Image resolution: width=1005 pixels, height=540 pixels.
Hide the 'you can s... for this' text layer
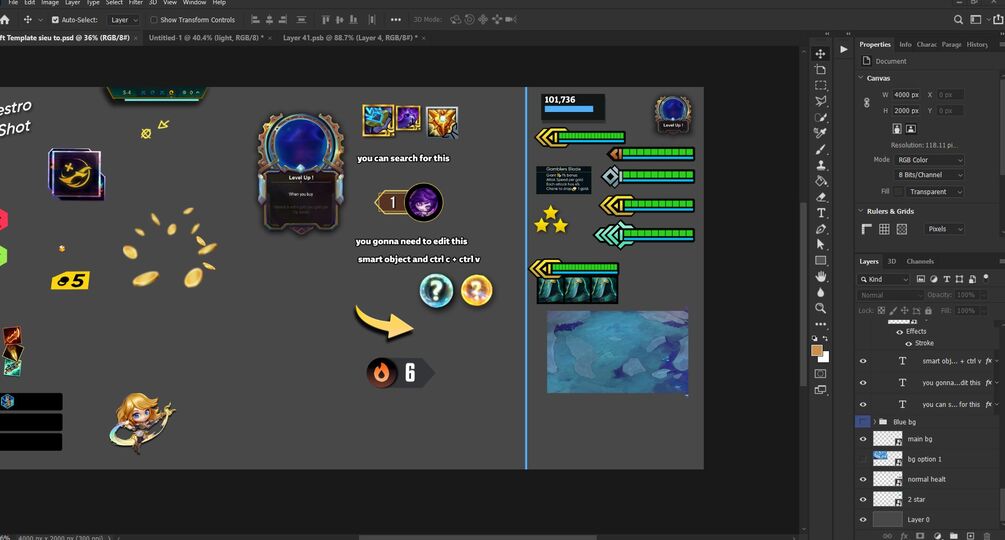[x=863, y=404]
